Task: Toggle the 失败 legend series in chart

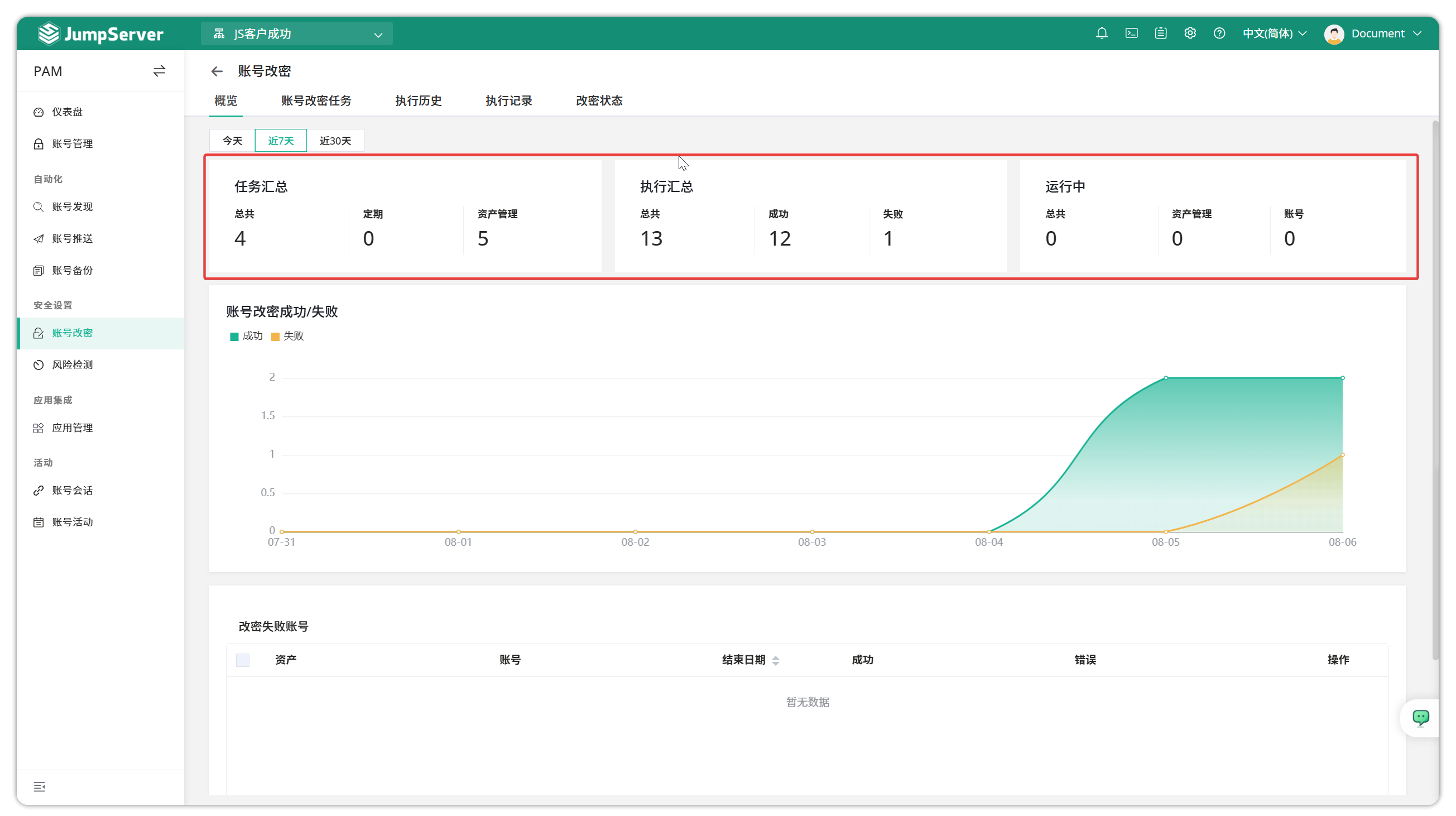Action: point(288,336)
